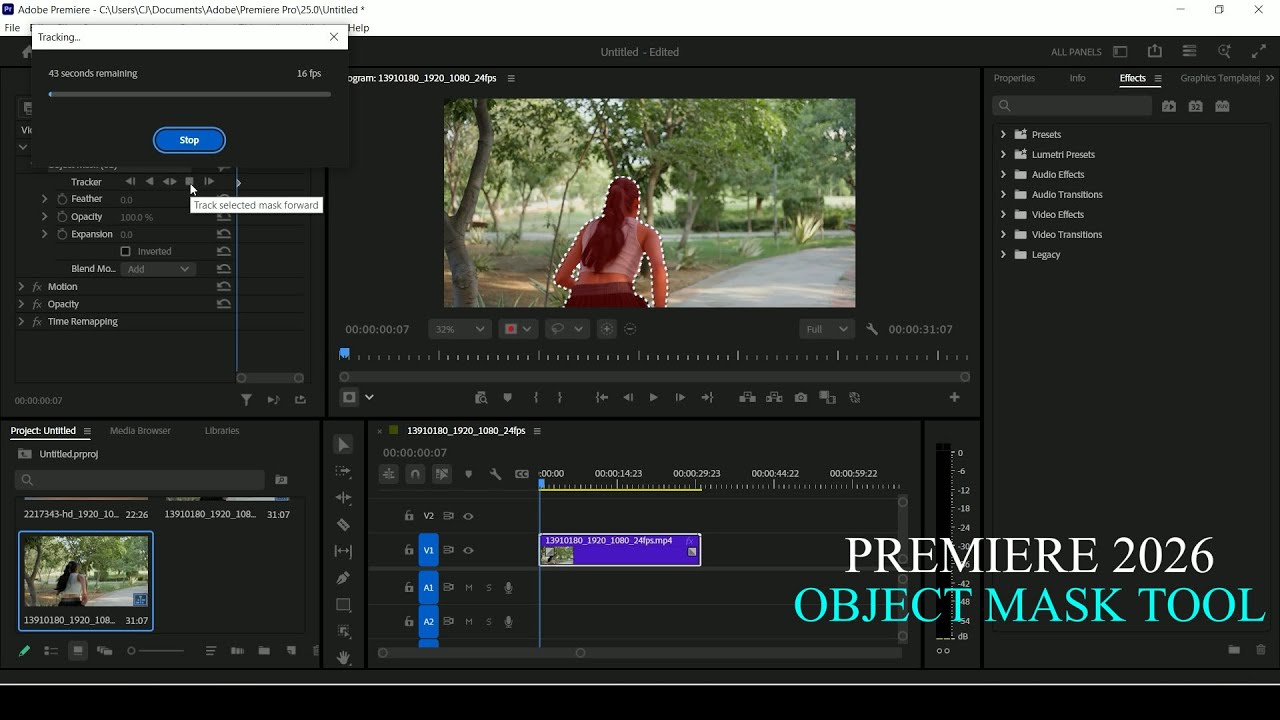The width and height of the screenshot is (1280, 720).
Task: Select the Ripple Edit tool
Action: coord(343,498)
